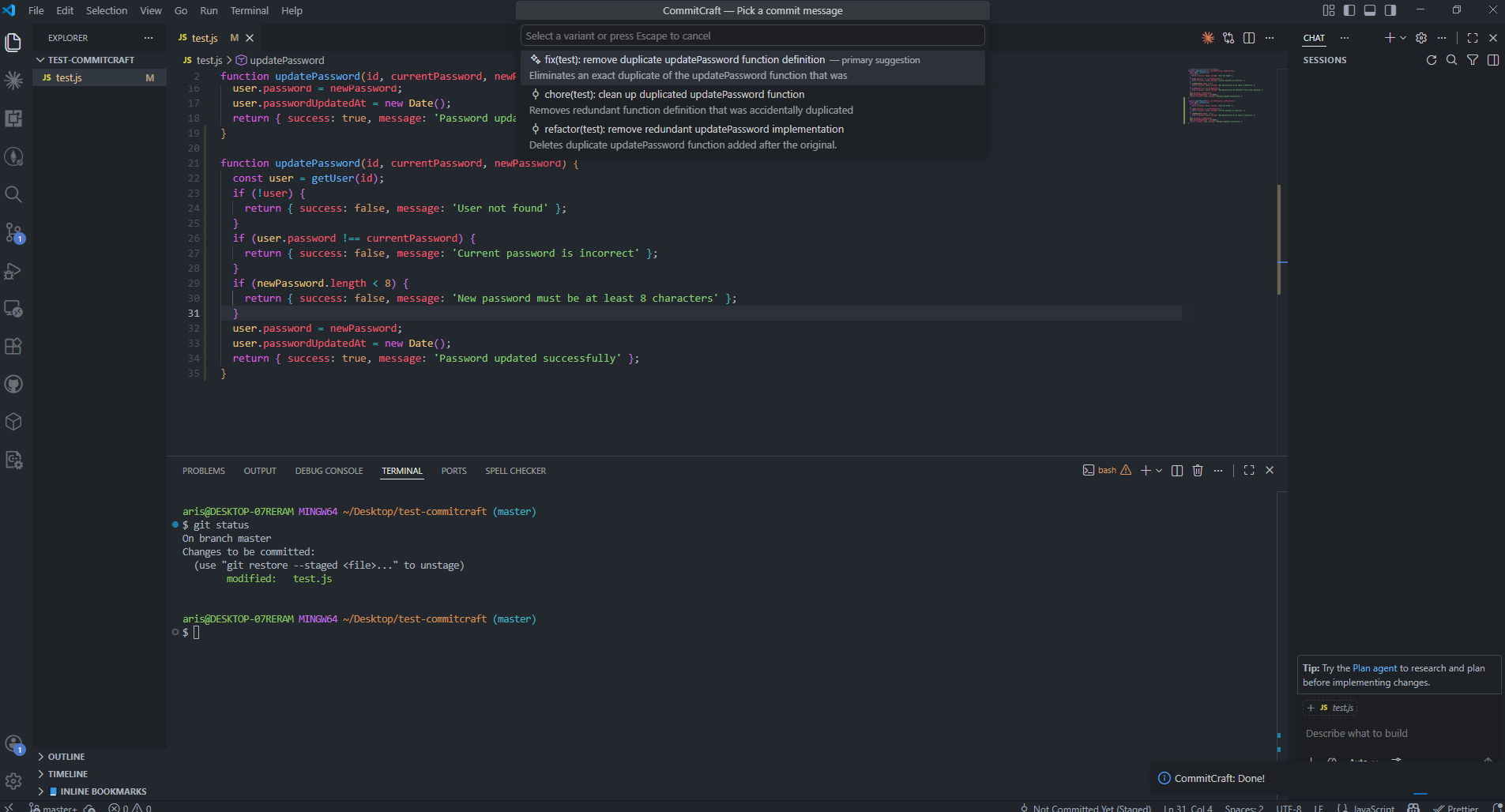The width and height of the screenshot is (1505, 812).
Task: Click the code minimap overview
Action: coord(1225,96)
